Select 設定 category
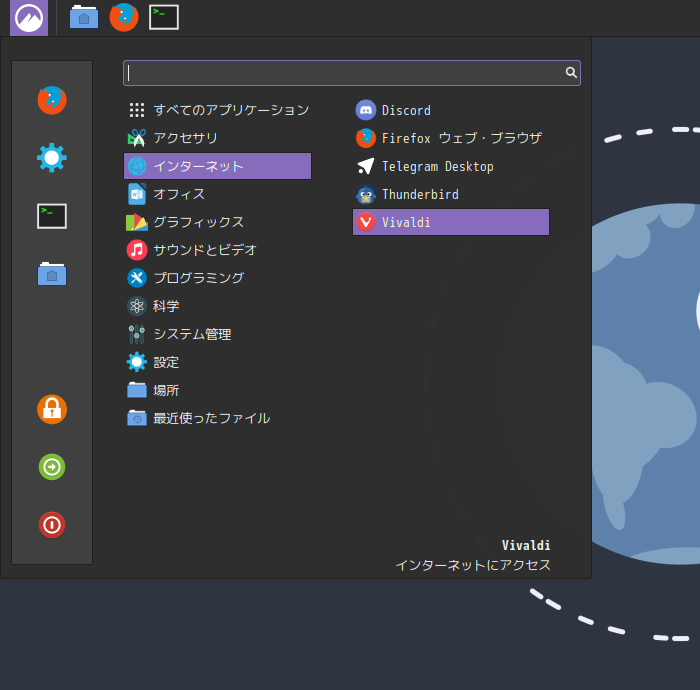The width and height of the screenshot is (700, 690). pyautogui.click(x=217, y=362)
